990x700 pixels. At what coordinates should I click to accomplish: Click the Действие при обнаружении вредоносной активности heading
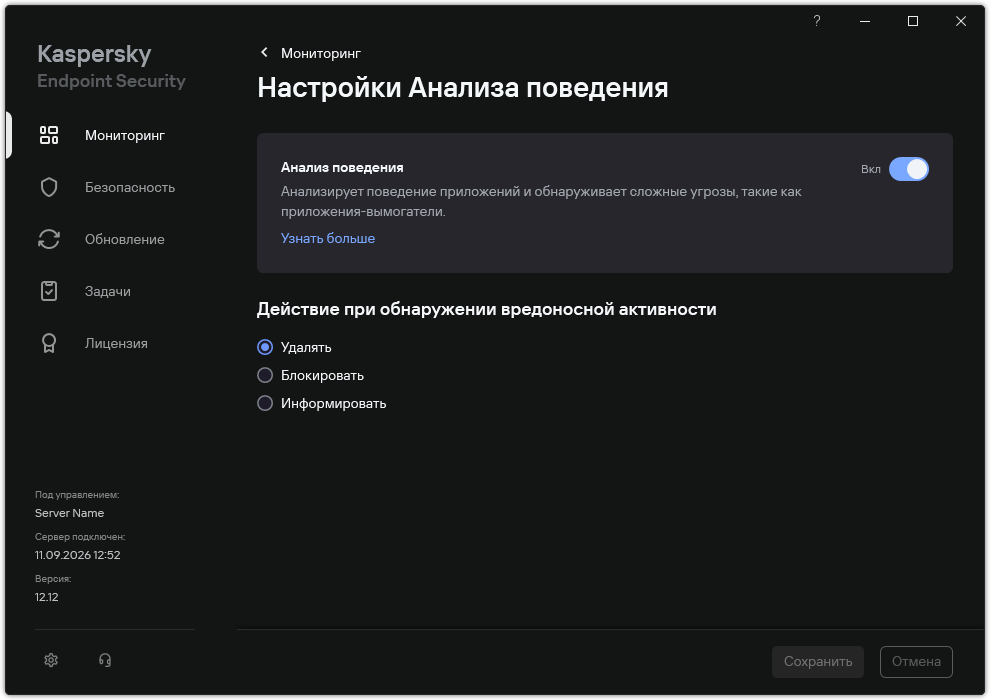[486, 309]
